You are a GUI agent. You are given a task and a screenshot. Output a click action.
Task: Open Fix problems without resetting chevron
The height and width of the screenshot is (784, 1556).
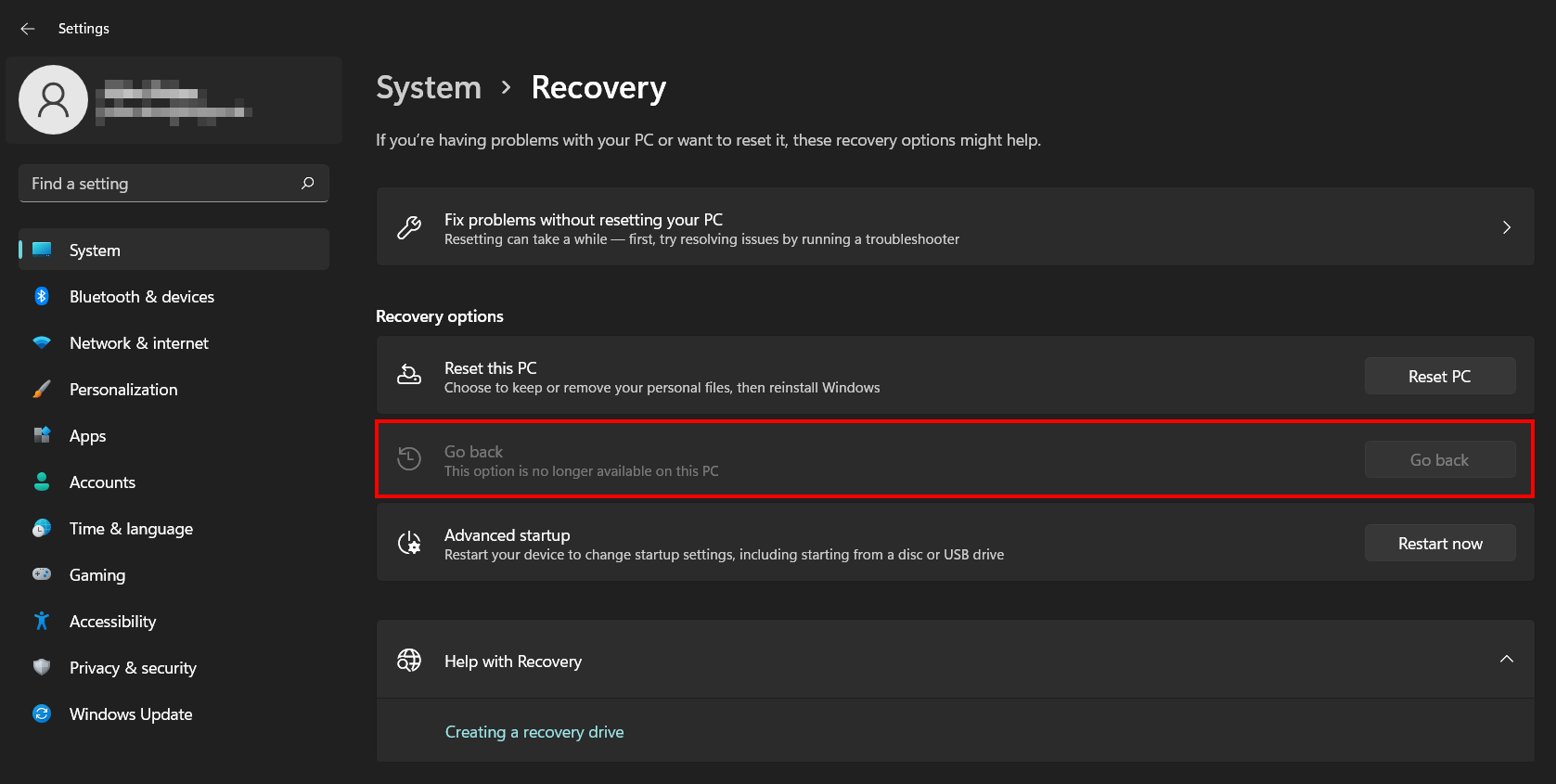pyautogui.click(x=1506, y=227)
